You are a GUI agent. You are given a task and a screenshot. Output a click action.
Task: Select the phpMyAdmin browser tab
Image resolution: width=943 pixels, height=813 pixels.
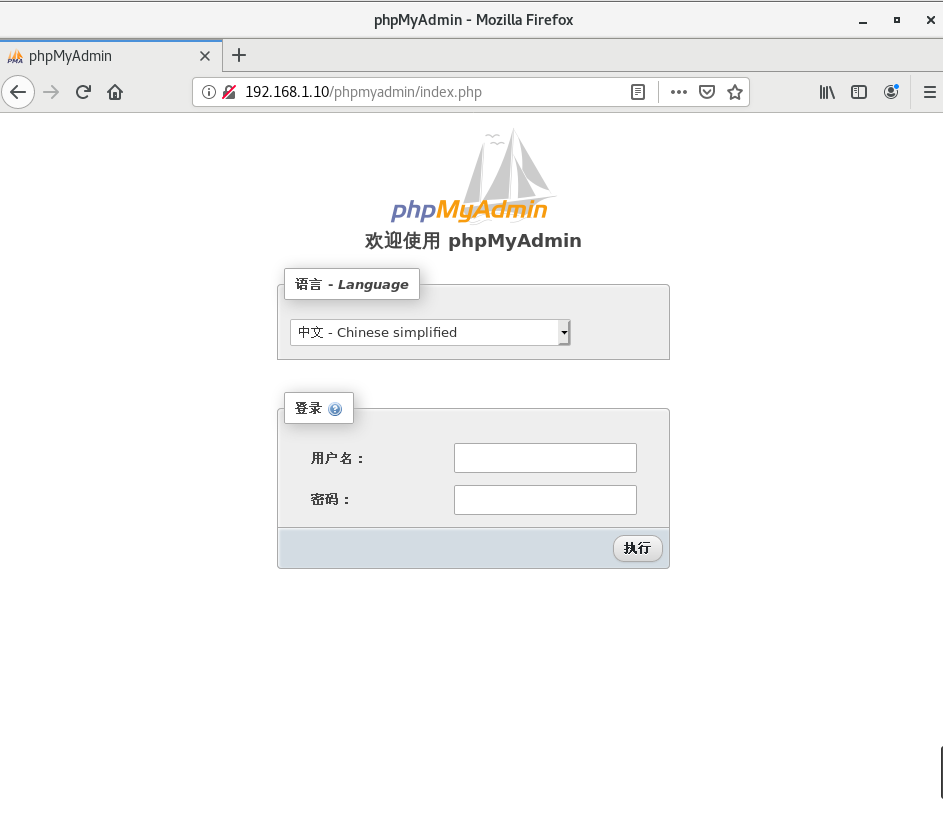click(111, 56)
